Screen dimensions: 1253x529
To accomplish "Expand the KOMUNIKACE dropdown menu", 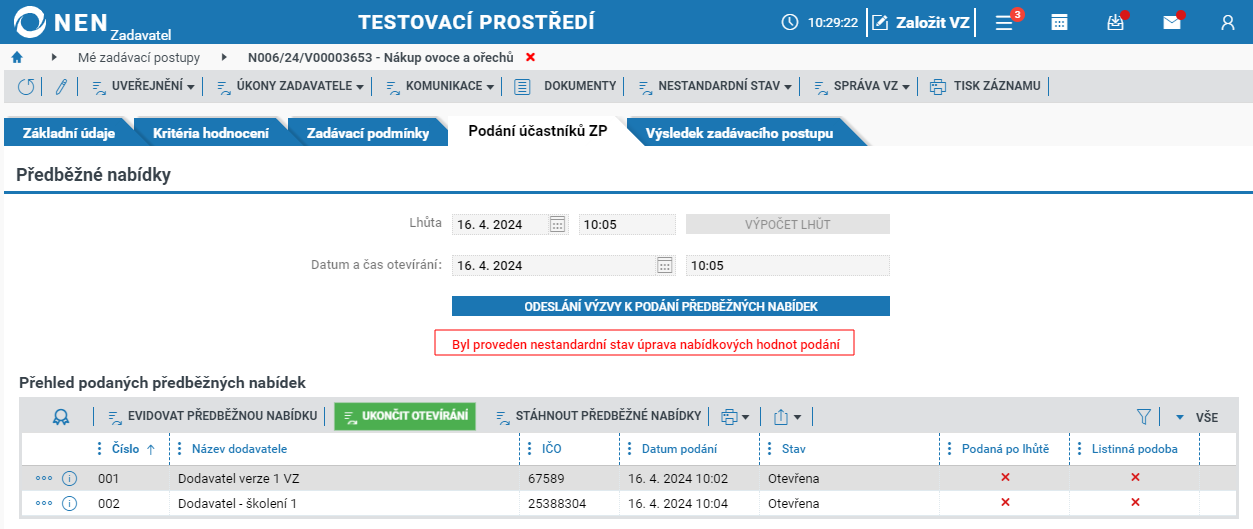I will point(440,87).
